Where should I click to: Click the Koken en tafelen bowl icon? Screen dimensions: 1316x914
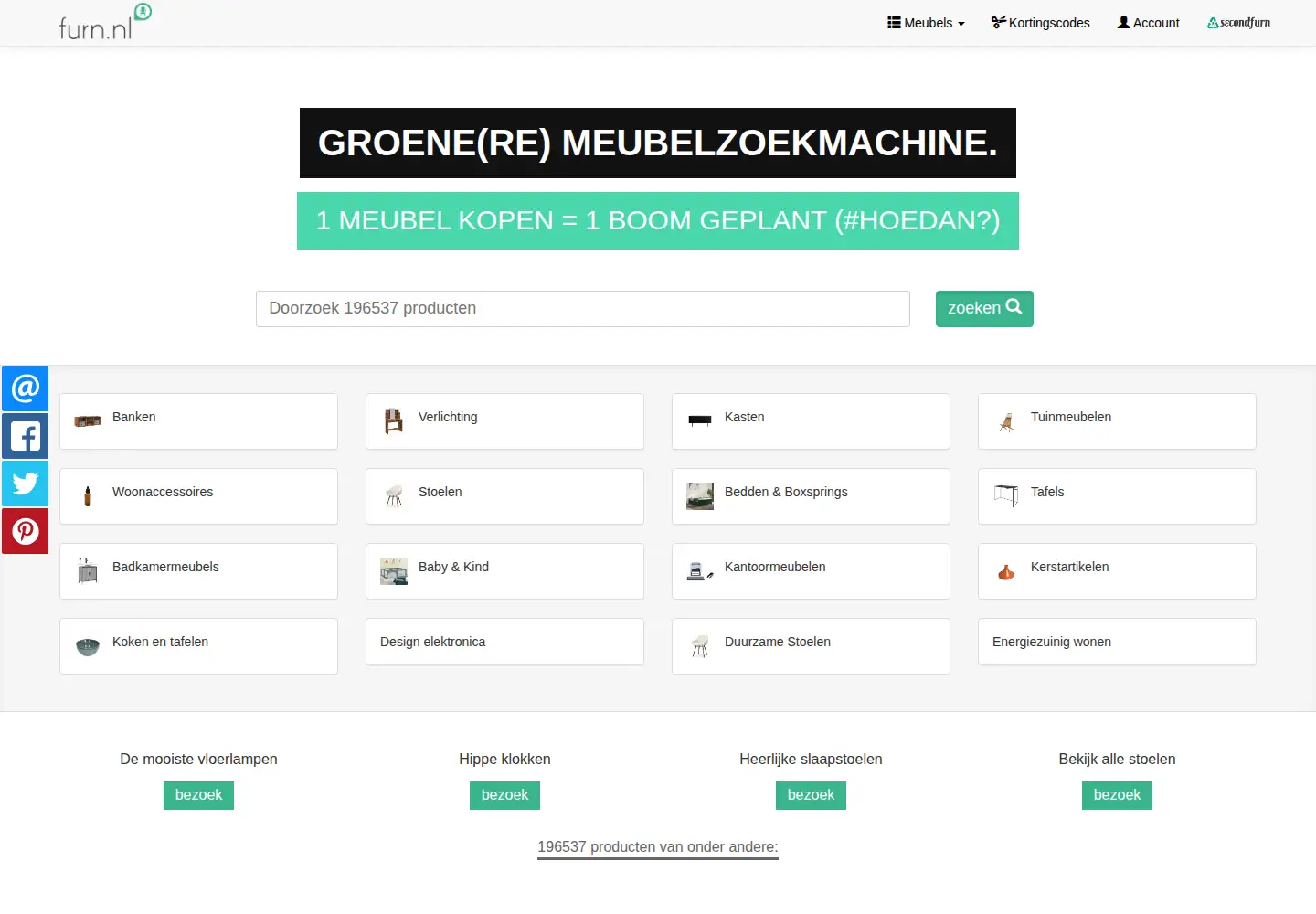pos(88,647)
